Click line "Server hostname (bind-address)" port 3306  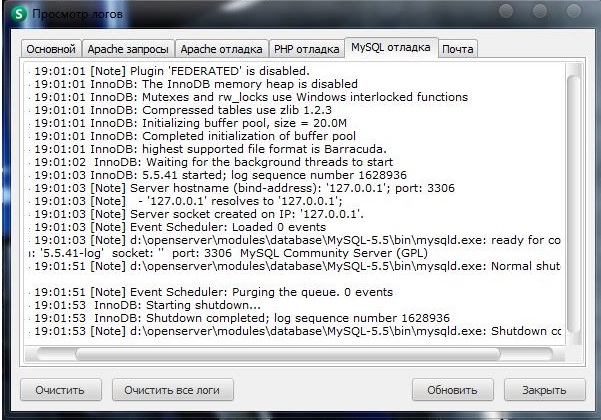tap(244, 189)
